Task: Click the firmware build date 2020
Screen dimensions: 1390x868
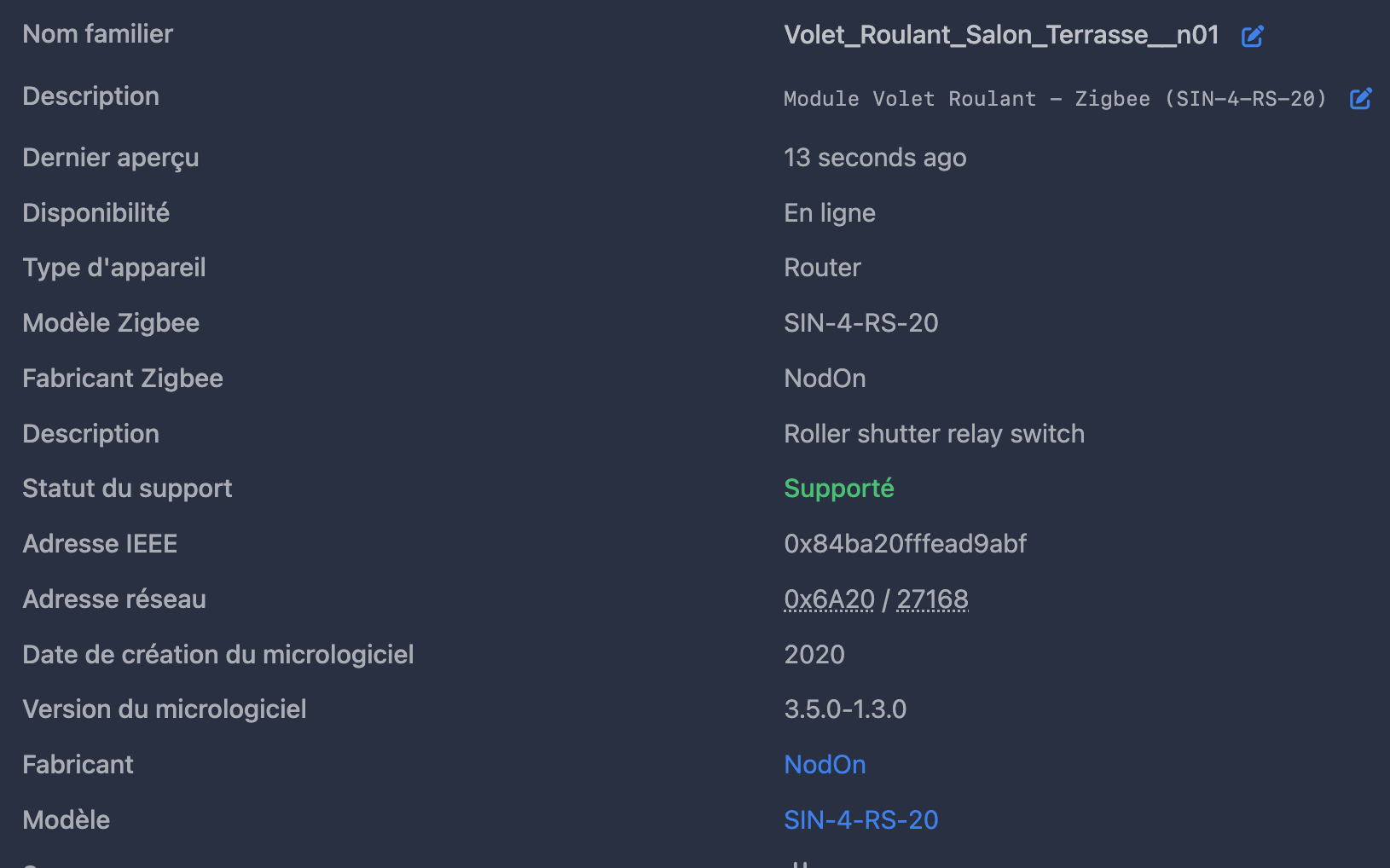Action: point(814,655)
